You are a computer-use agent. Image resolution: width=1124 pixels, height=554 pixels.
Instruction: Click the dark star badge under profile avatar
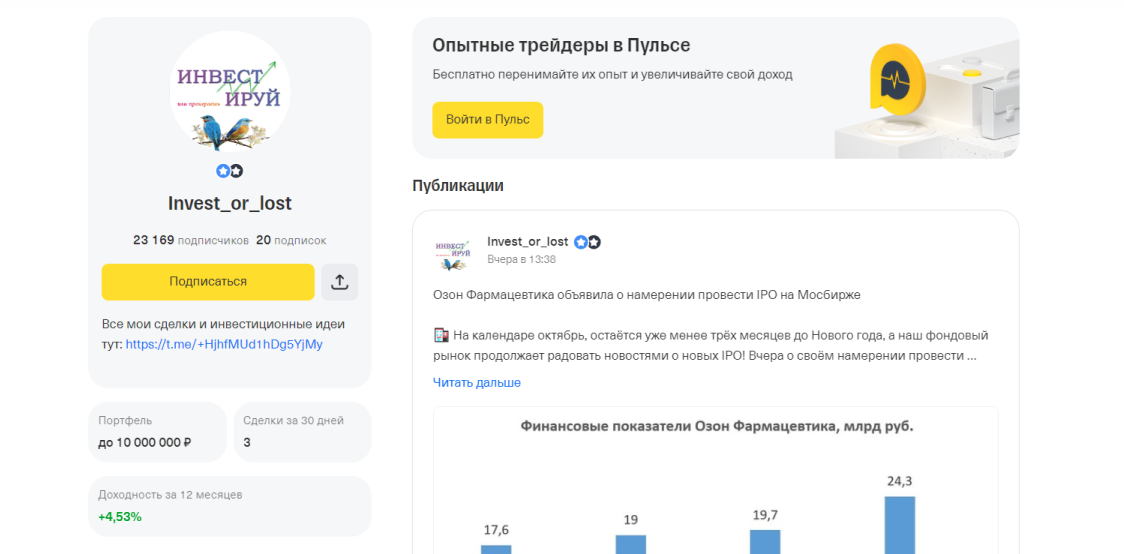point(237,171)
